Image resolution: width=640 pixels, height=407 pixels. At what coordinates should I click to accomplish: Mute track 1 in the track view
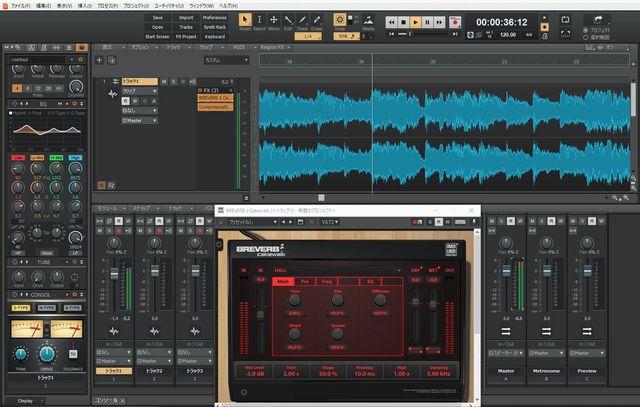164,82
